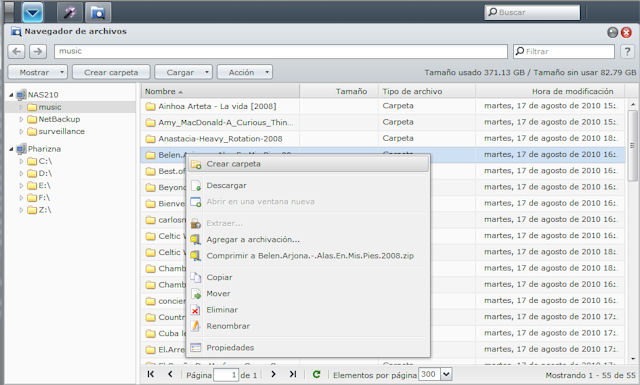640x385 pixels.
Task: Choose Mover in context menu
Action: 308,294
